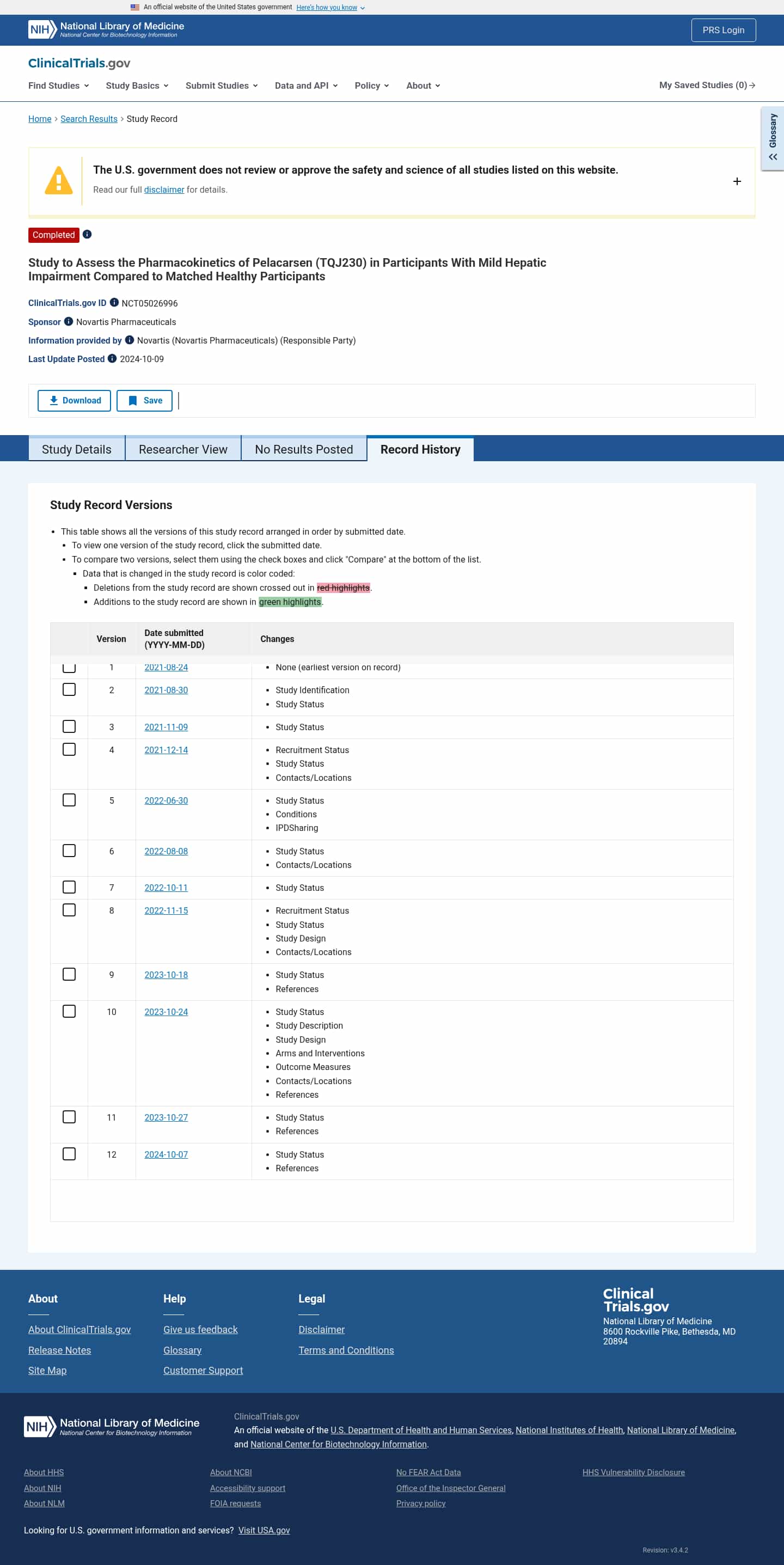The height and width of the screenshot is (1565, 784).
Task: Expand the disclaimer banner with the plus icon
Action: (x=737, y=181)
